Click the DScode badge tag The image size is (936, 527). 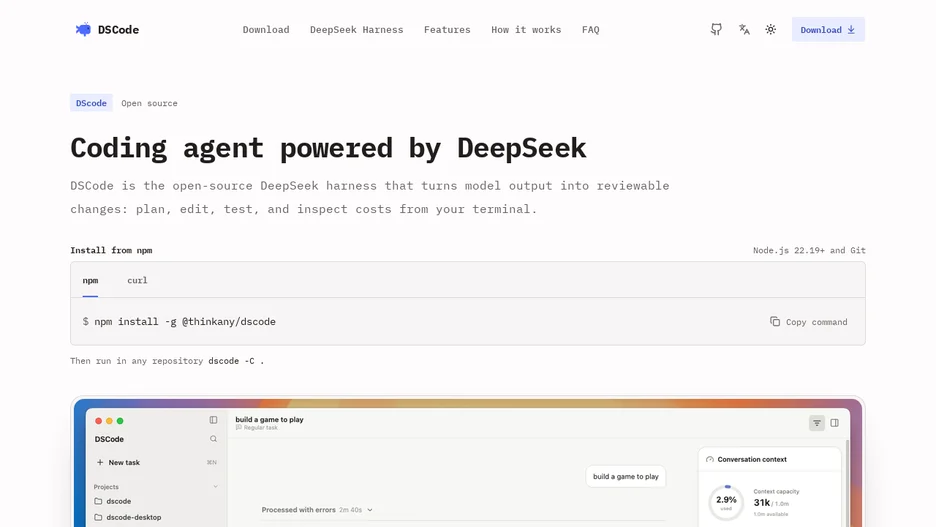click(91, 103)
